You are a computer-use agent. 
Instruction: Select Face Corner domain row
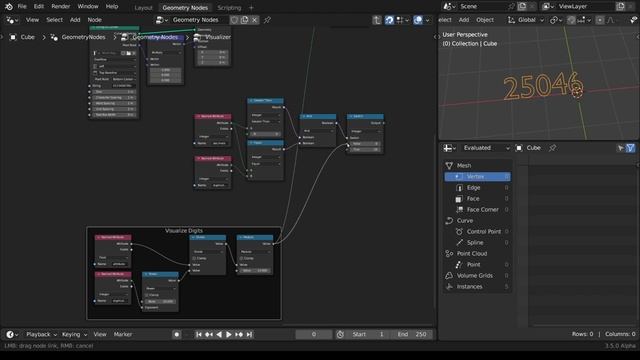(477, 209)
